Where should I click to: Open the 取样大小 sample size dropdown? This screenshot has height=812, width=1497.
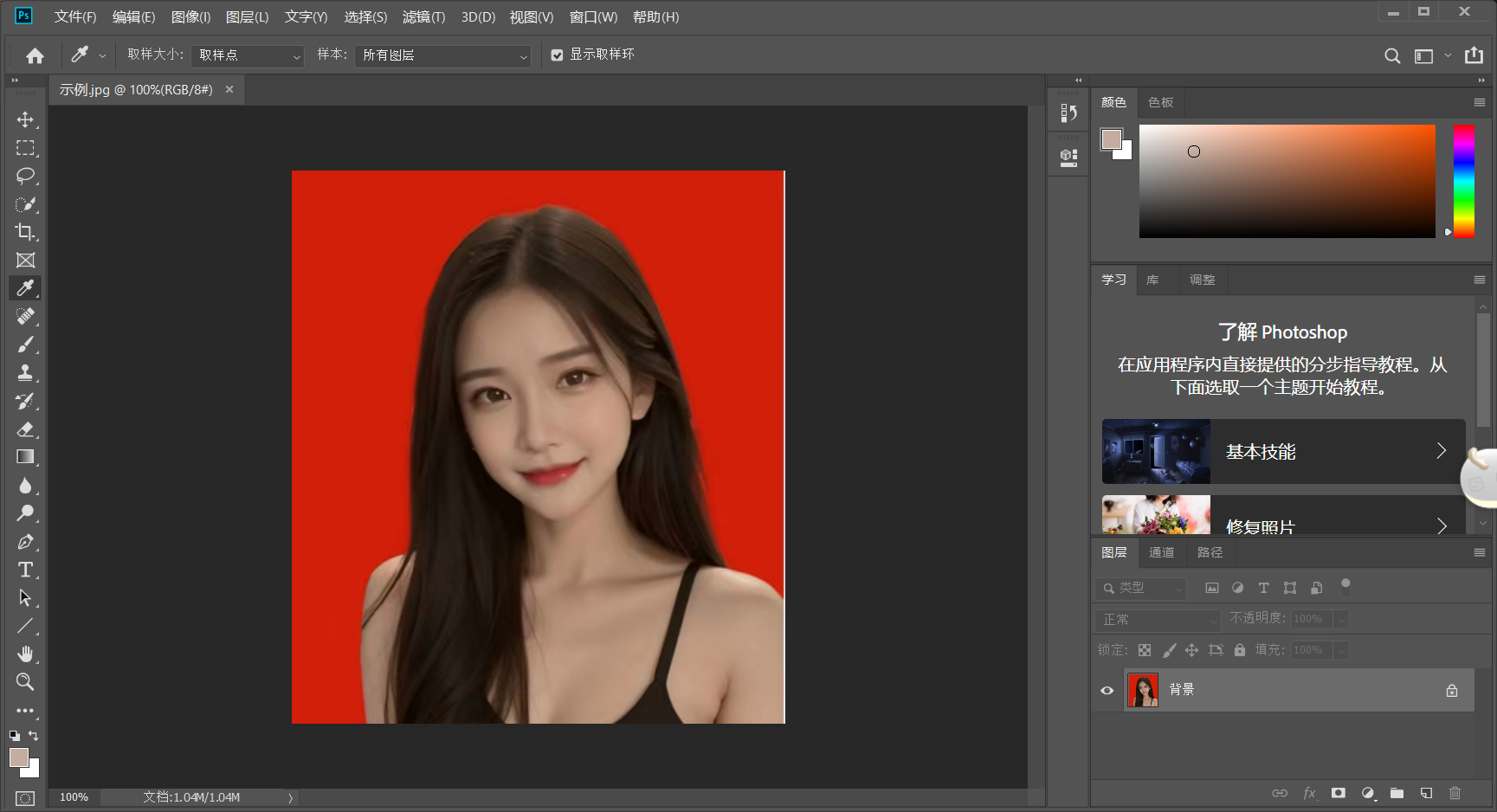pos(248,55)
